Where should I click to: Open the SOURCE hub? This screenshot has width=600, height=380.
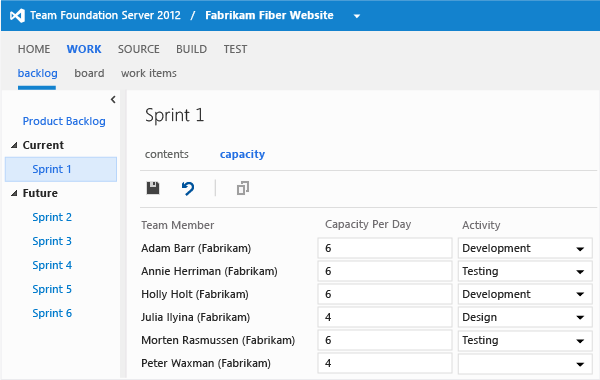coord(139,49)
